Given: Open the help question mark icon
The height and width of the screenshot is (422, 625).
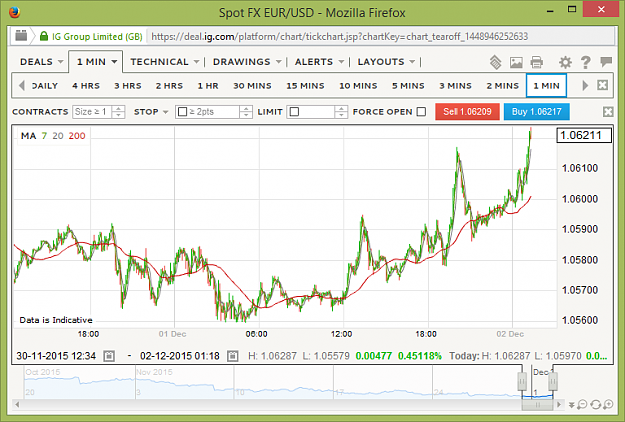Looking at the screenshot, I should pyautogui.click(x=586, y=62).
